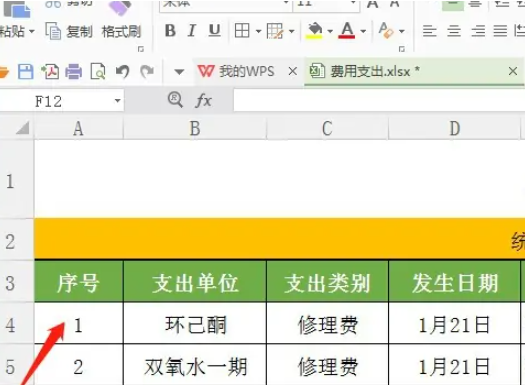Select row 1 header
Image resolution: width=528 pixels, height=385 pixels.
pos(17,179)
